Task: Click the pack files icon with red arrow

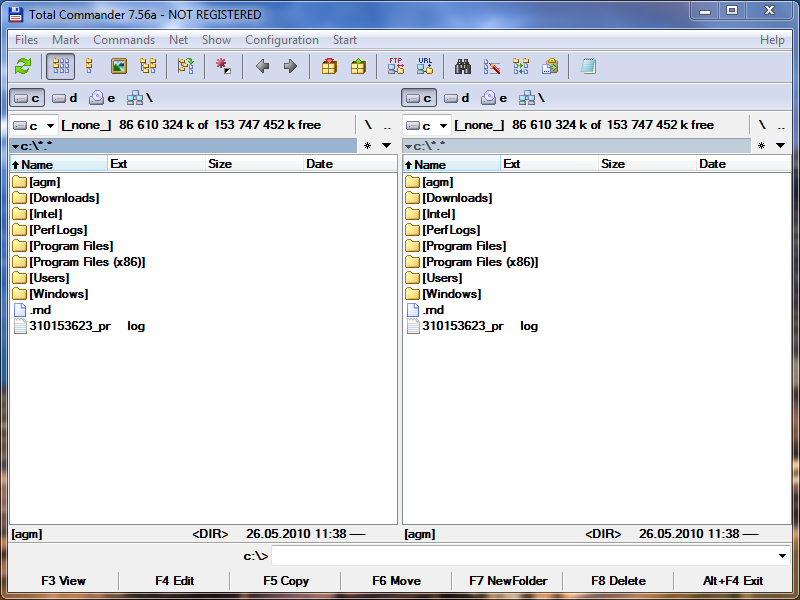Action: coord(329,66)
